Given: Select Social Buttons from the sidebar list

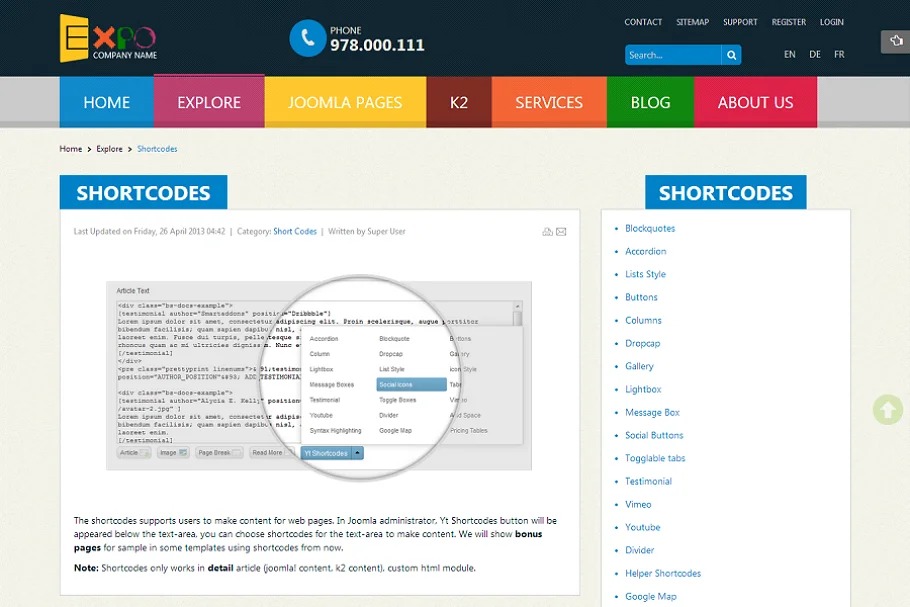Looking at the screenshot, I should click(654, 435).
